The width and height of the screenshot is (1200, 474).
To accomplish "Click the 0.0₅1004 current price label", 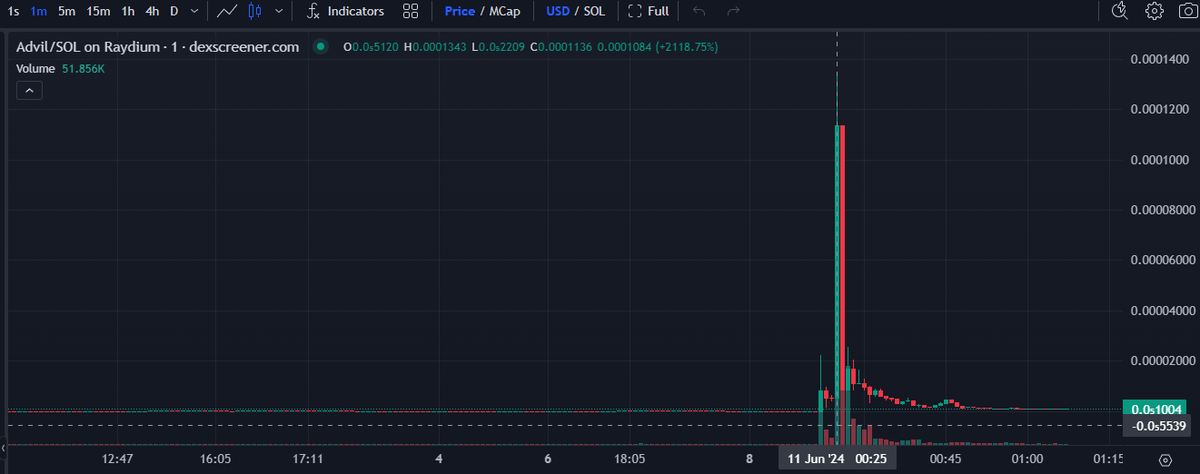I will pos(1156,409).
